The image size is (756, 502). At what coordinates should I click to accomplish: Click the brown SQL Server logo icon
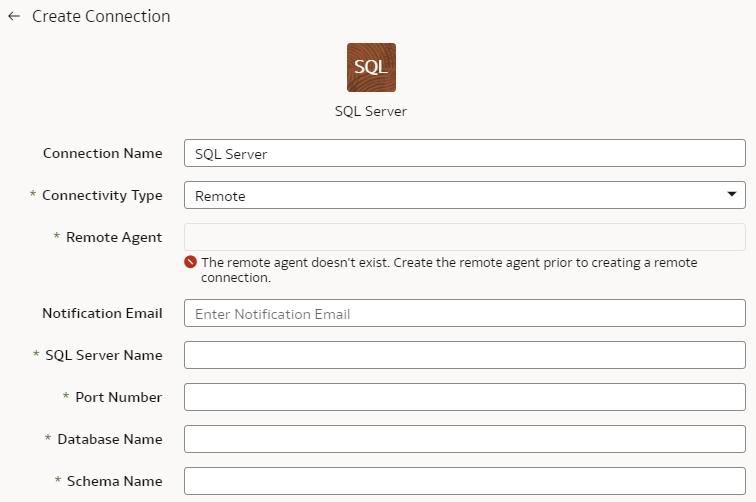point(371,68)
